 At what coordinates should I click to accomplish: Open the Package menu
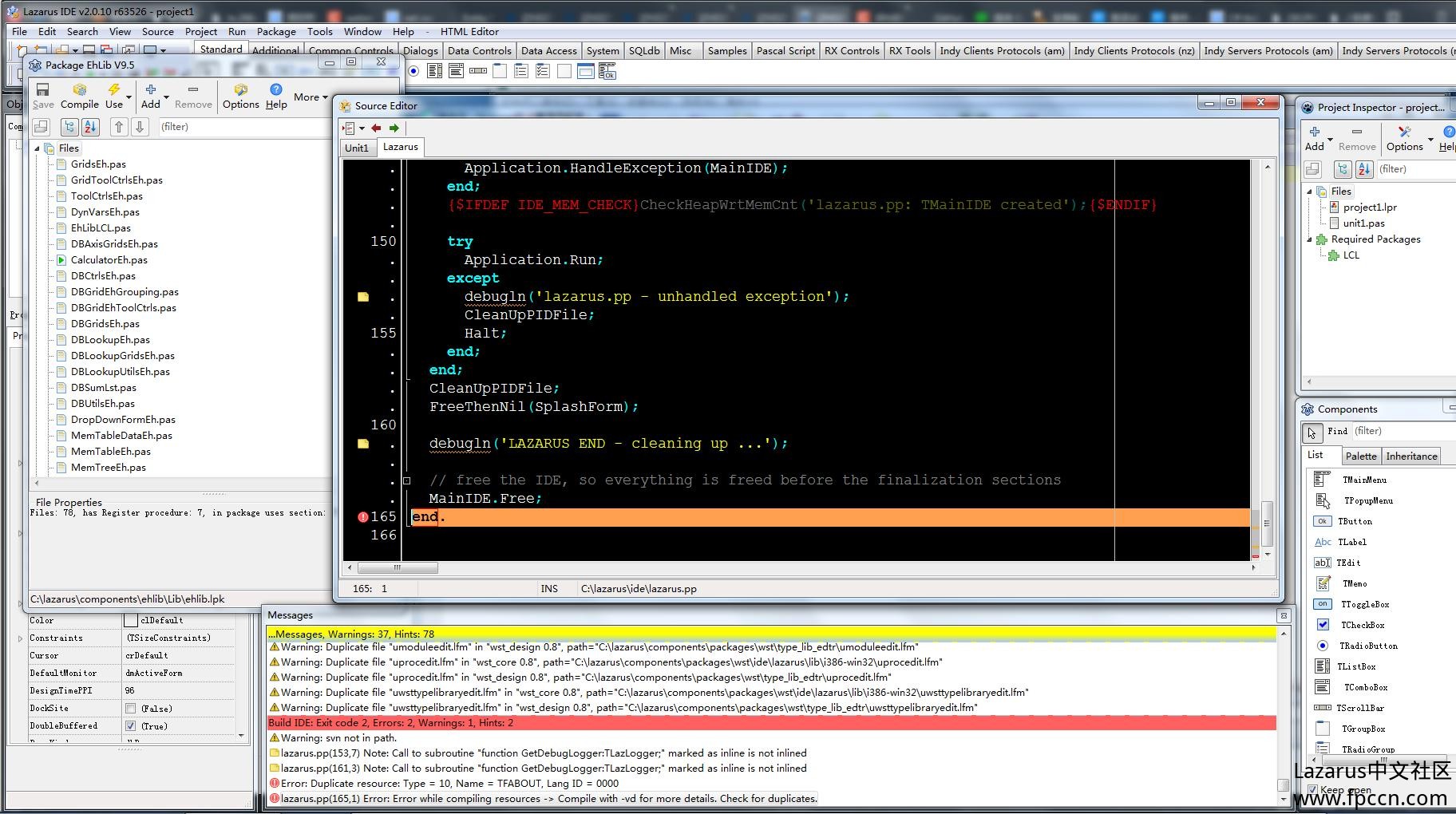tap(276, 31)
